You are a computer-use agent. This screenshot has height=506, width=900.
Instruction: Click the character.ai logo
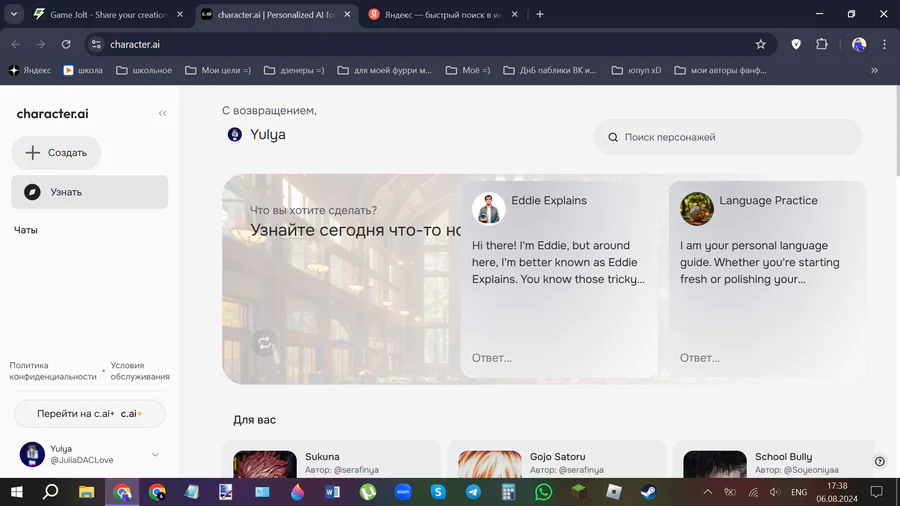click(x=52, y=114)
